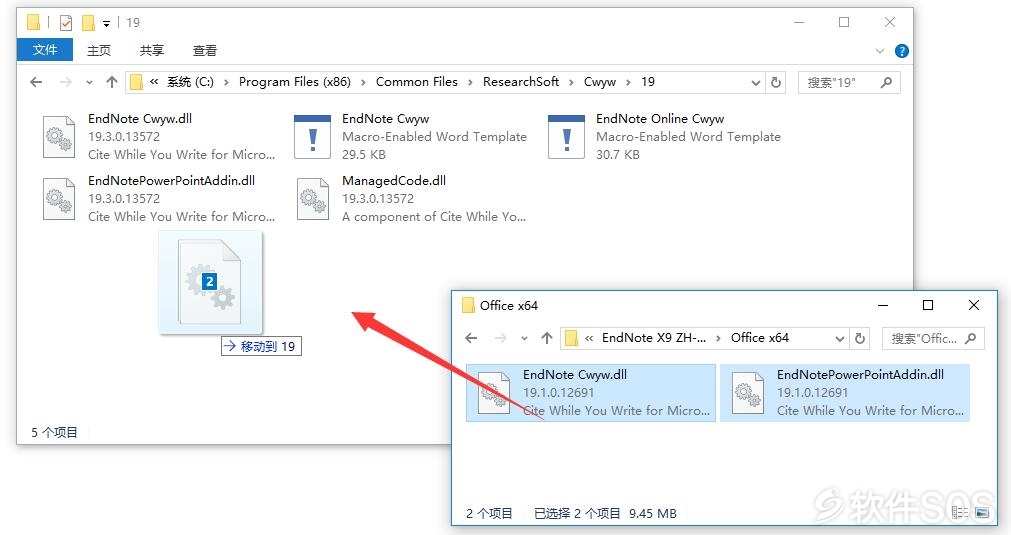Click EndNote X9 ZH-... breadcrumb
Image resolution: width=1011 pixels, height=535 pixels.
[654, 338]
